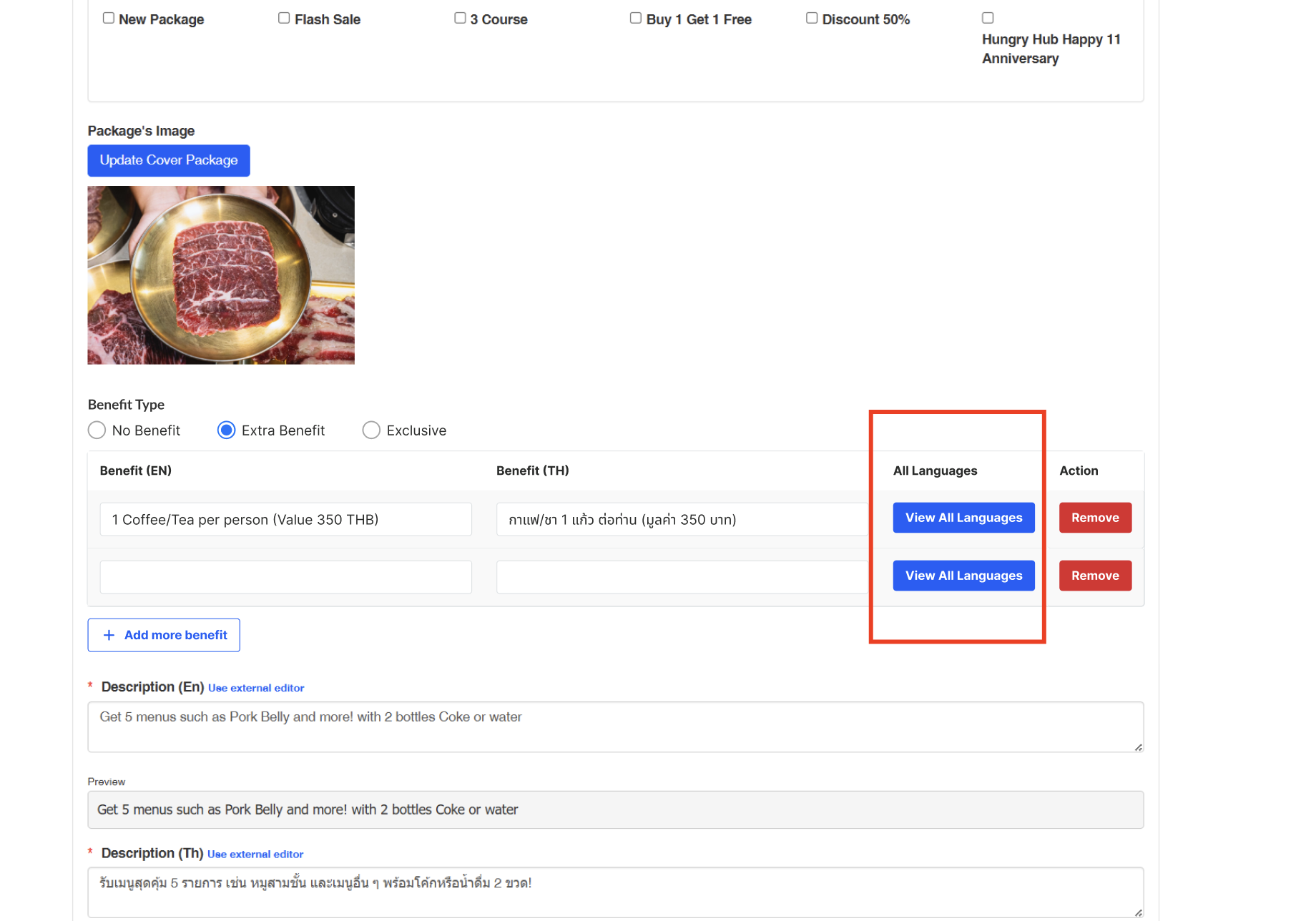1316x921 pixels.
Task: Click the empty Benefit (TH) field in second row
Action: pyautogui.click(x=682, y=577)
